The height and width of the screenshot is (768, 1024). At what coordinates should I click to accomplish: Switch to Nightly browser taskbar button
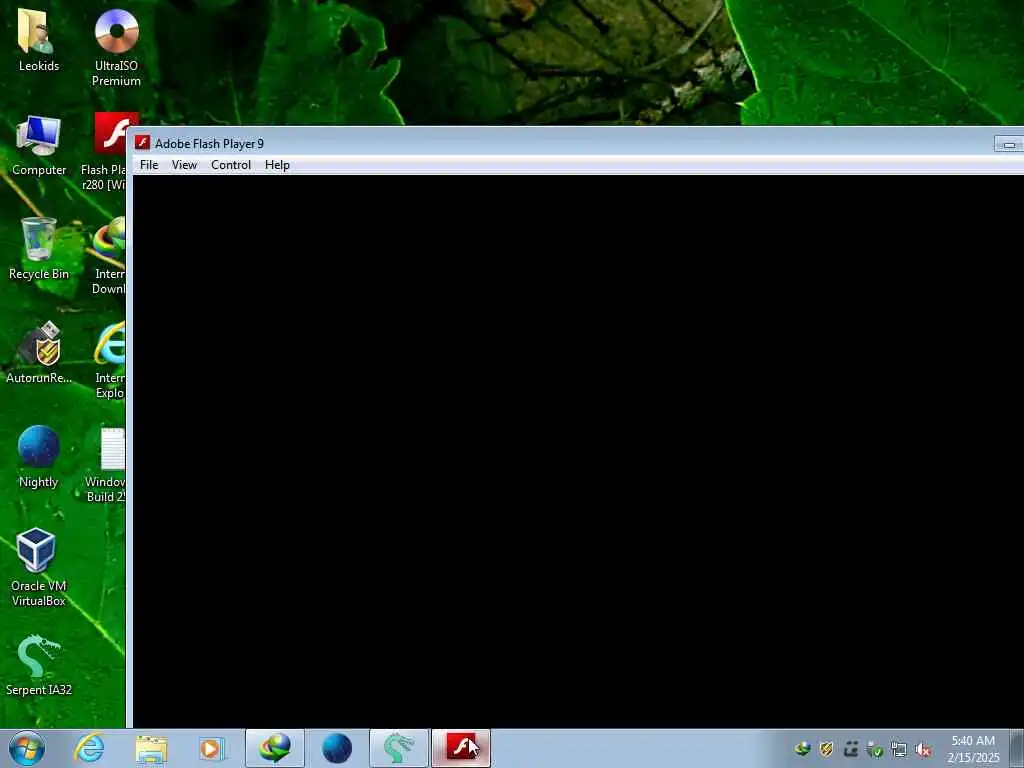[337, 748]
